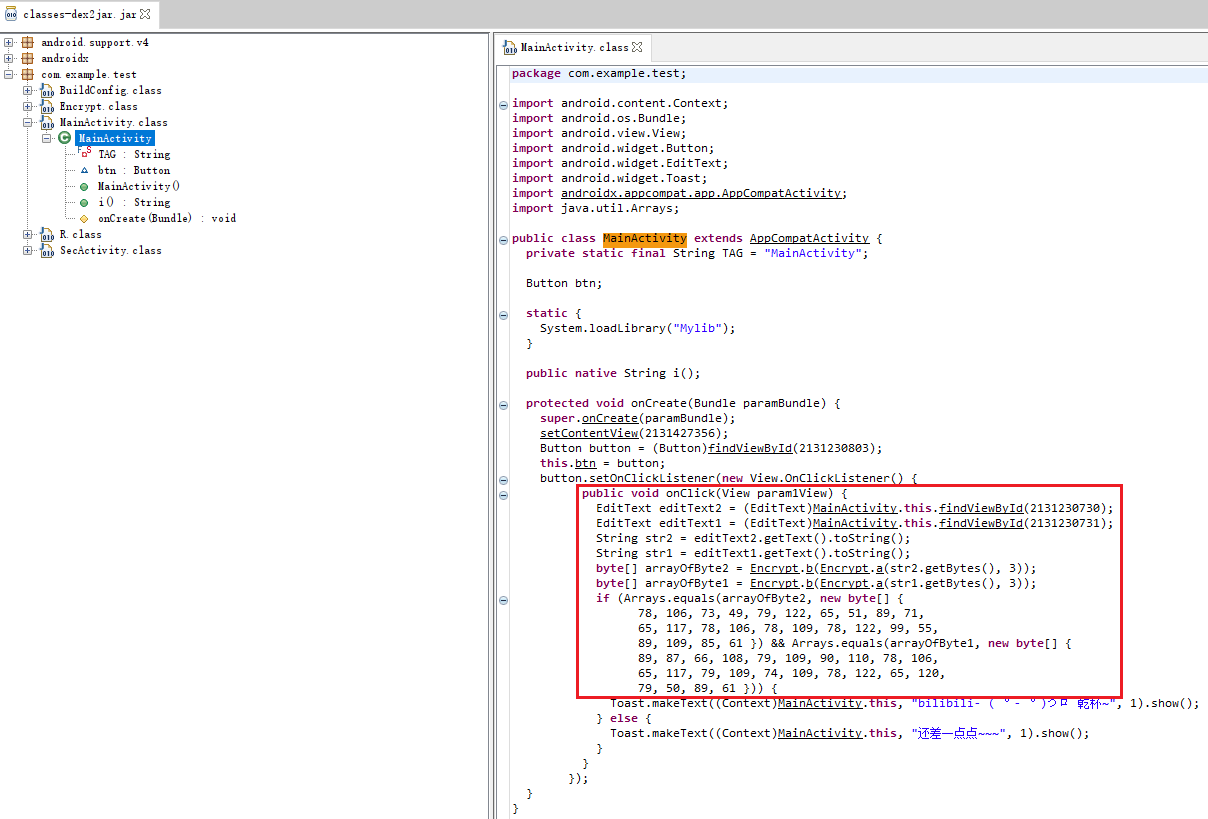Expand the android.support.v4 package

coord(9,43)
